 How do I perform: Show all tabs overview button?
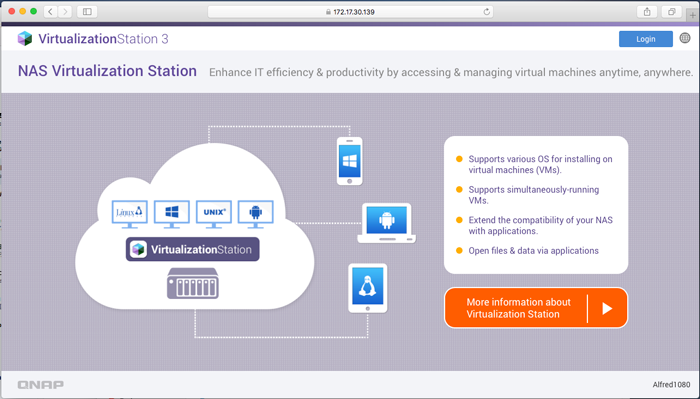click(671, 12)
